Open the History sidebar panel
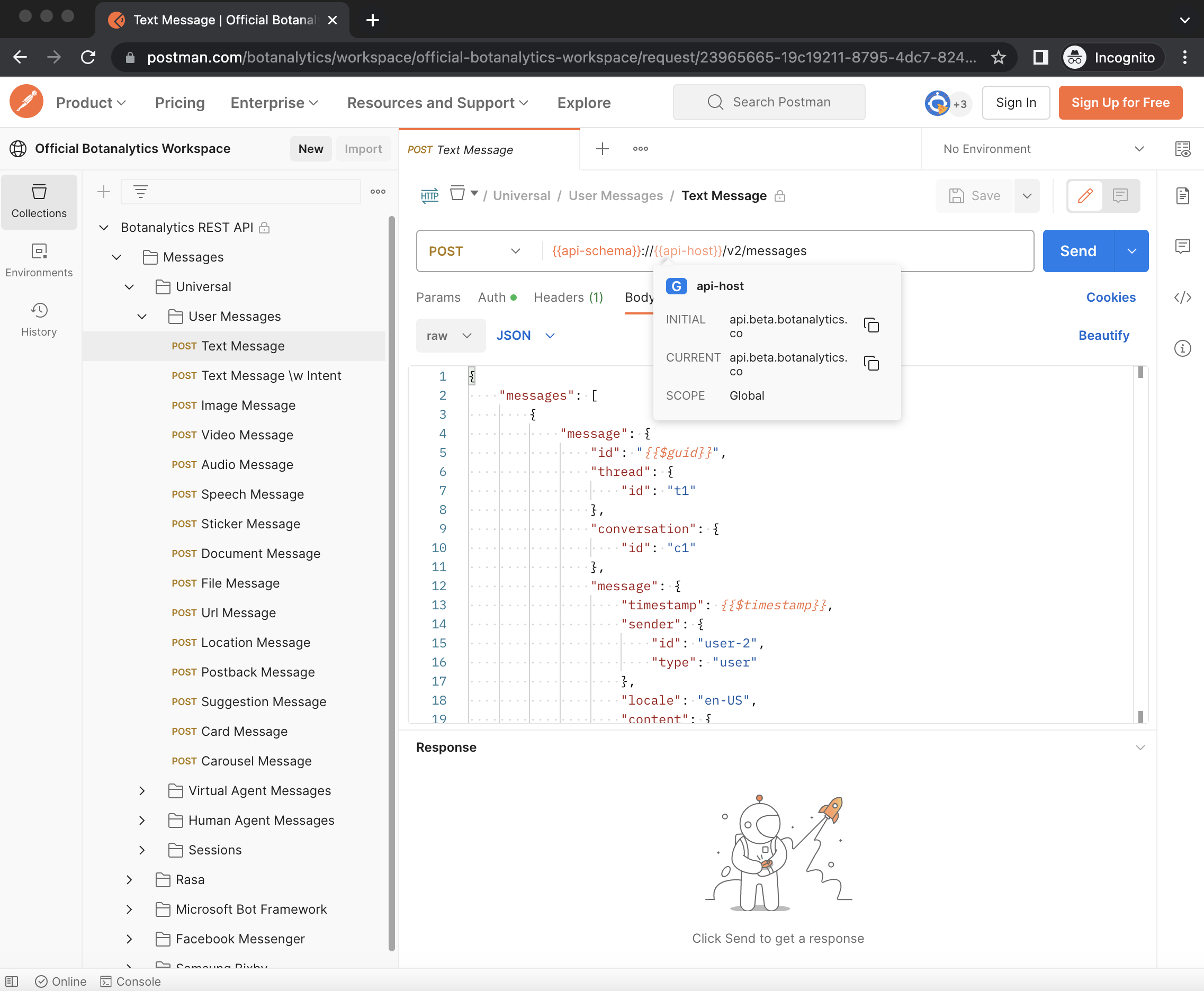The width and height of the screenshot is (1204, 991). coord(39,320)
